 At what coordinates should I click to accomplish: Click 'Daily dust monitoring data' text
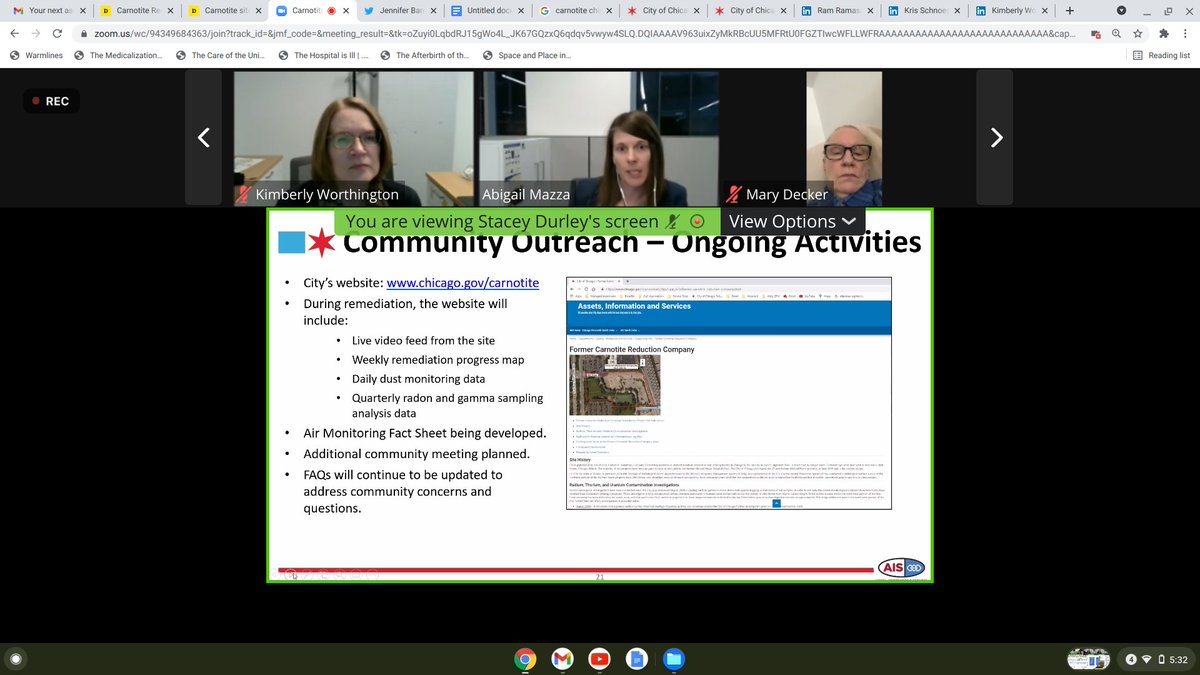(418, 379)
